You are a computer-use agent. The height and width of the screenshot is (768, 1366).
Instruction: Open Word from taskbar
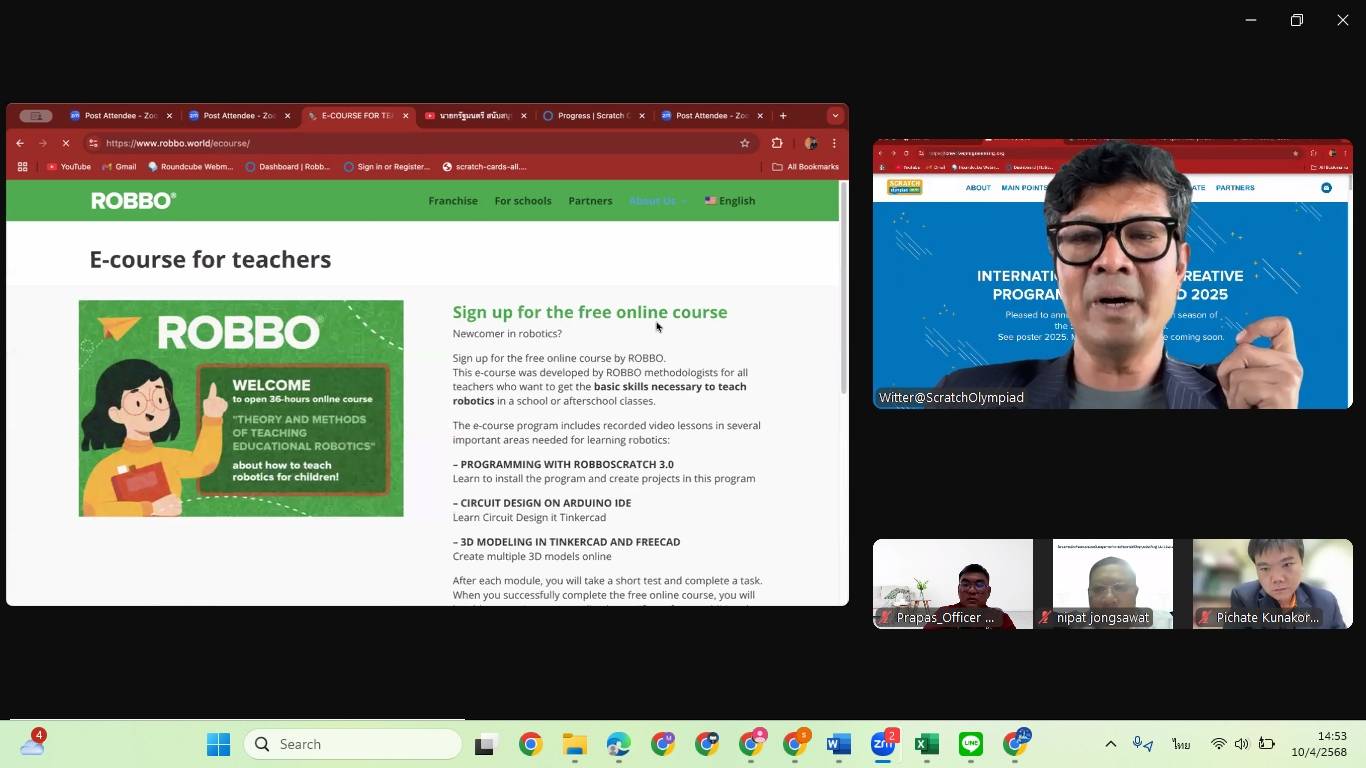[x=838, y=744]
